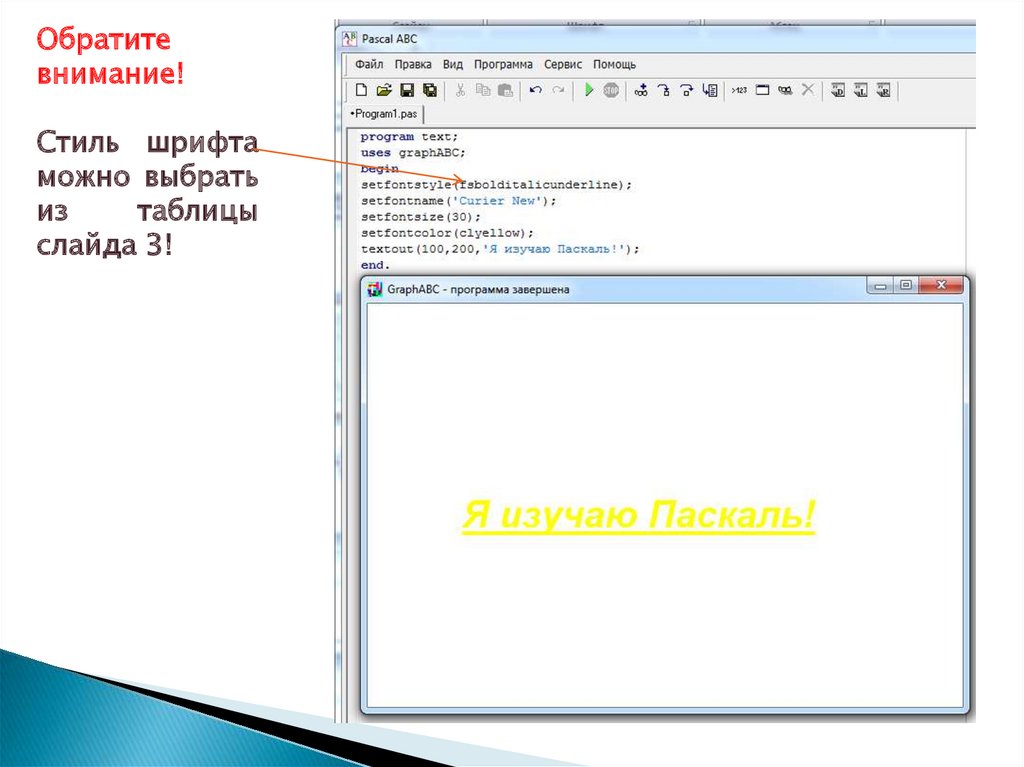Open the Сервис menu

(x=563, y=64)
